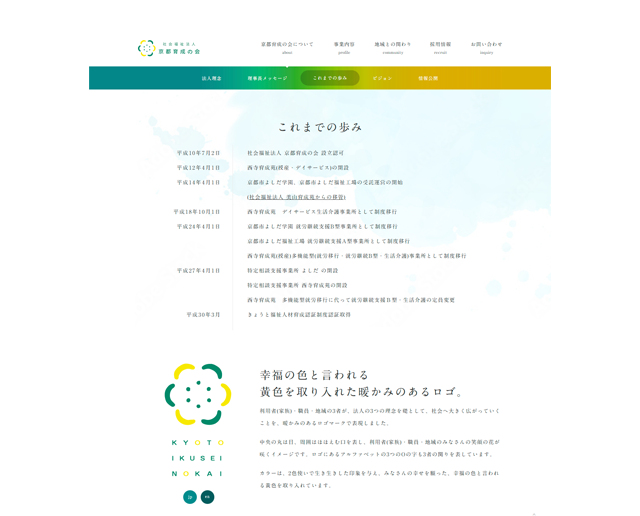Click the 平成10年7月2日 timeline date
640x516 pixels.
(198, 153)
